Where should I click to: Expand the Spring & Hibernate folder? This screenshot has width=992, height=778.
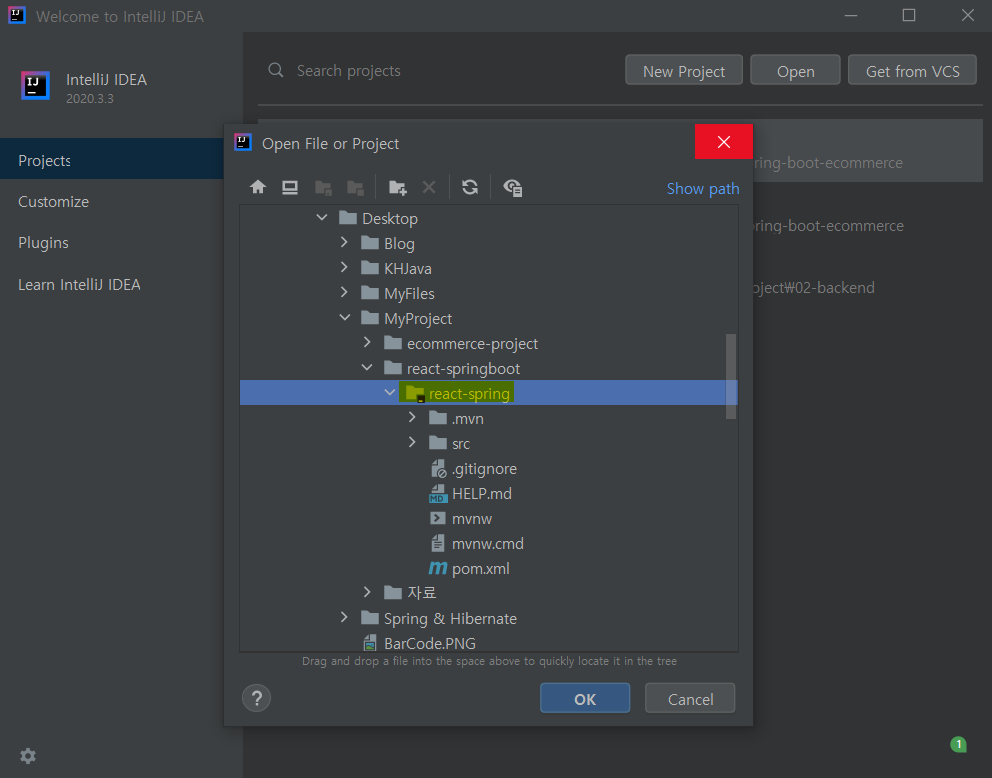(x=344, y=617)
